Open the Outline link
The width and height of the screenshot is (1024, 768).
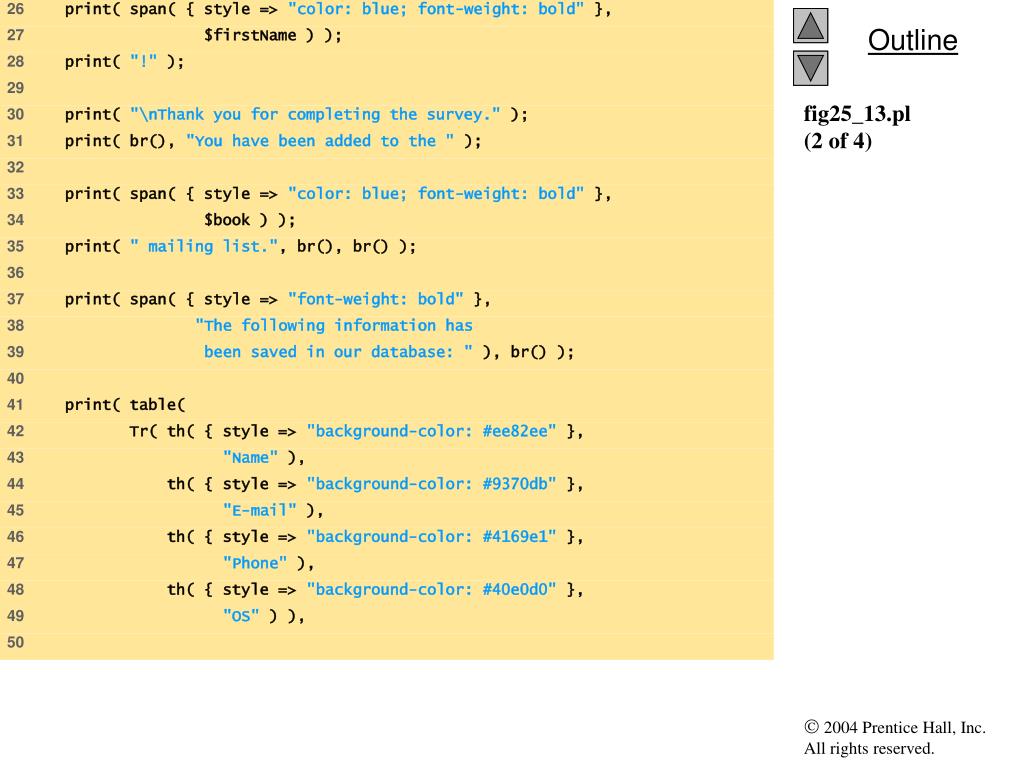(x=912, y=40)
